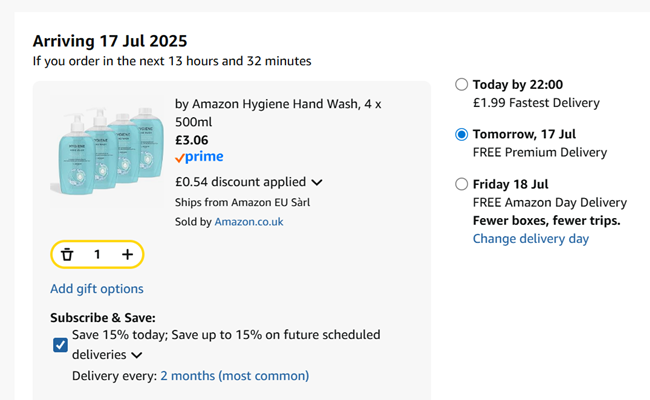Choose the Tomorrow, 17 Jul radio button

[x=461, y=135]
